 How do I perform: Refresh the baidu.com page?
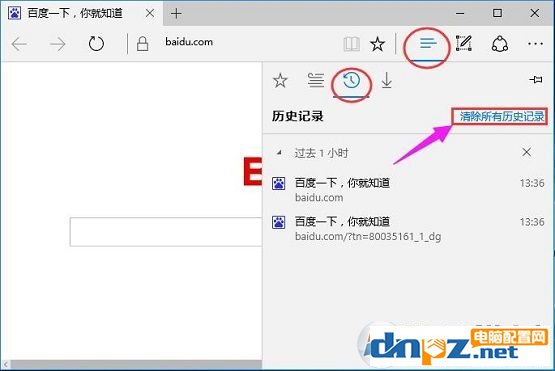click(x=96, y=44)
